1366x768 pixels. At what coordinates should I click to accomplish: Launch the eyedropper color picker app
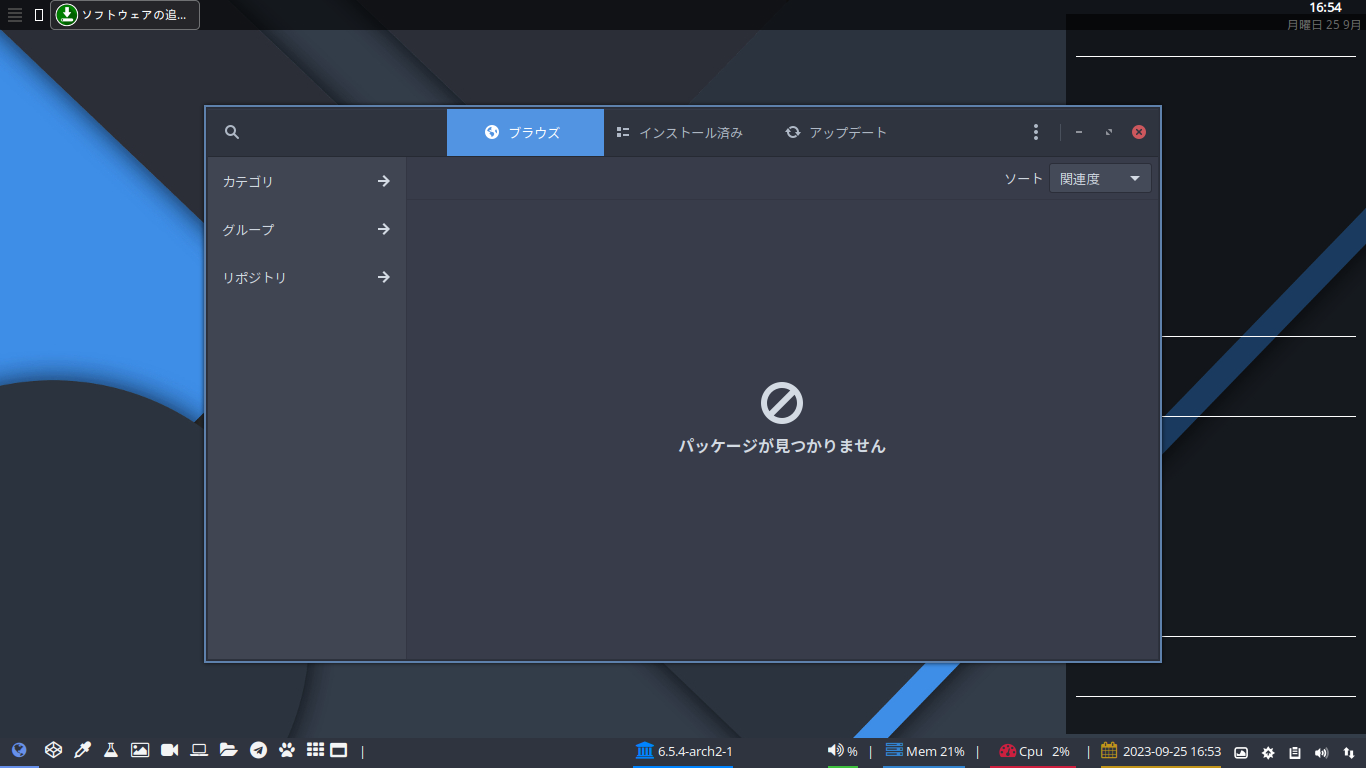tap(81, 749)
